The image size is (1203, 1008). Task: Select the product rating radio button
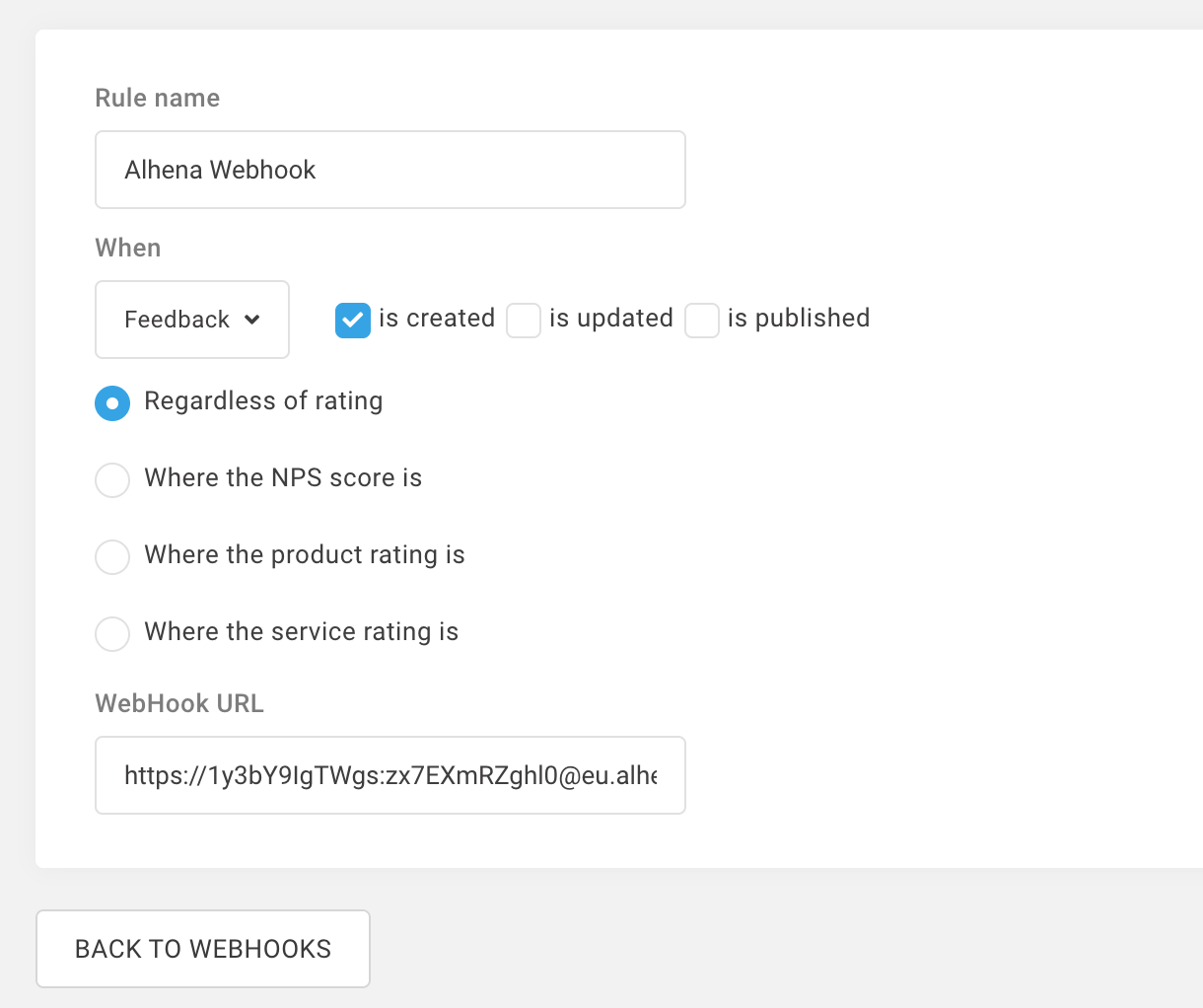pos(112,557)
